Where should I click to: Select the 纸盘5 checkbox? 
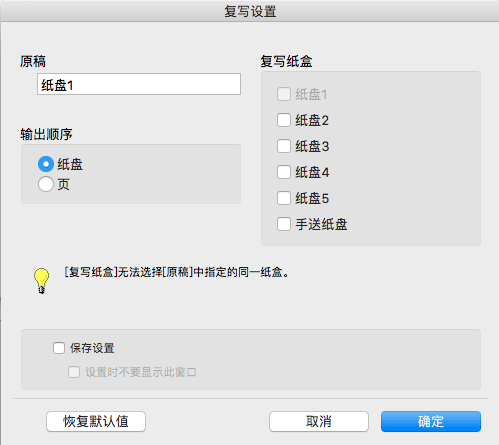tap(284, 198)
